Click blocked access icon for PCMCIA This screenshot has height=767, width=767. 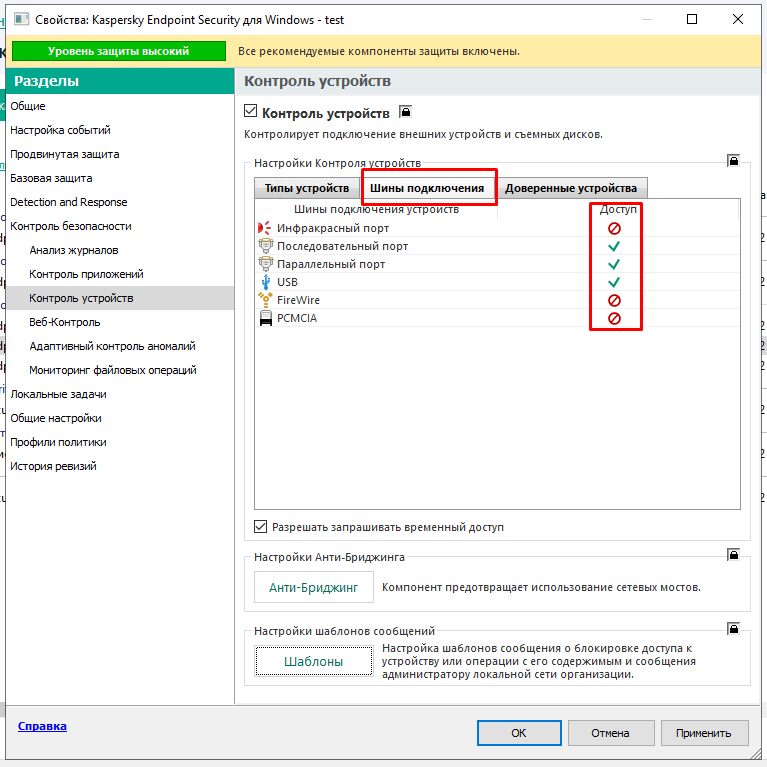coord(614,318)
